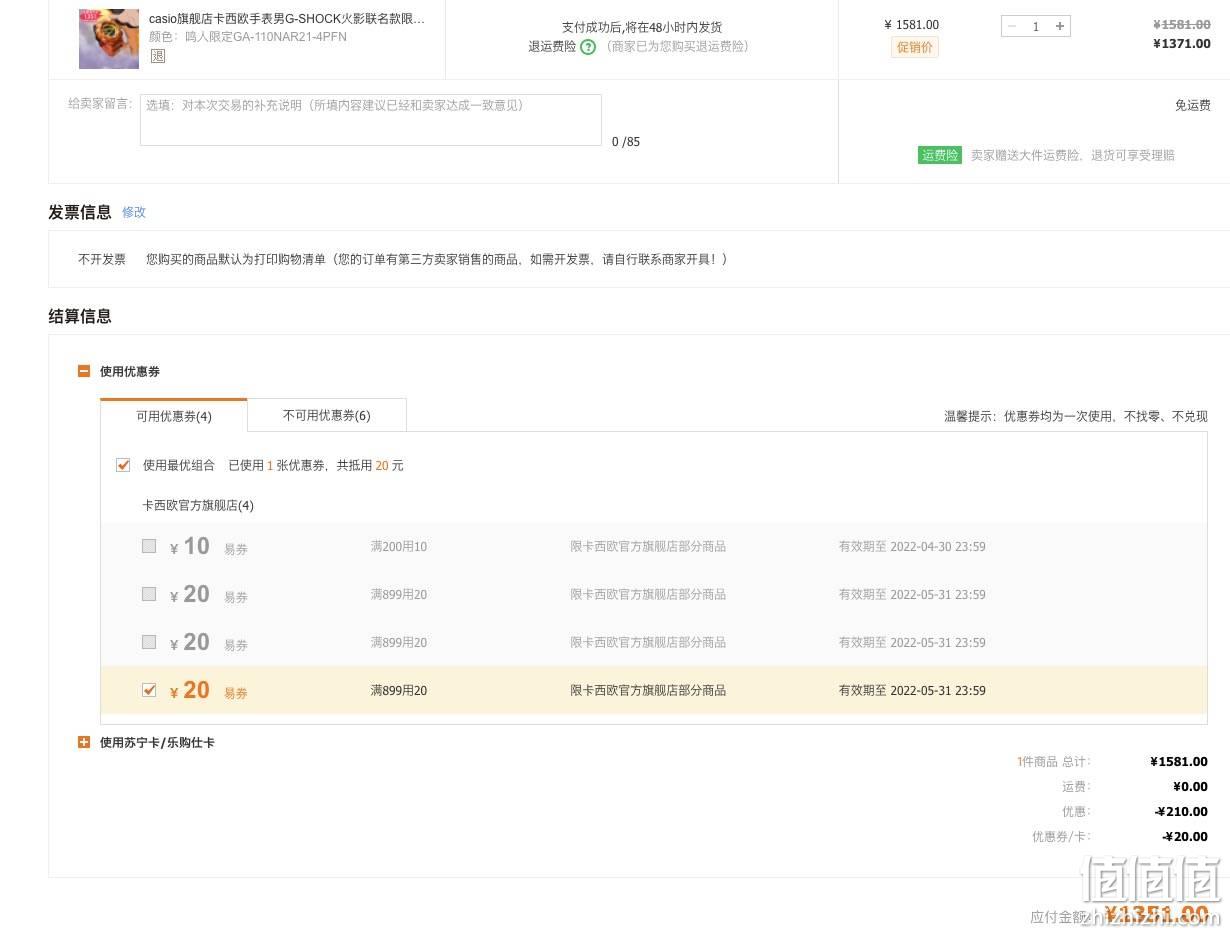Switch to 可用优惠券(4) tab
Image resolution: width=1230 pixels, height=935 pixels.
click(174, 415)
